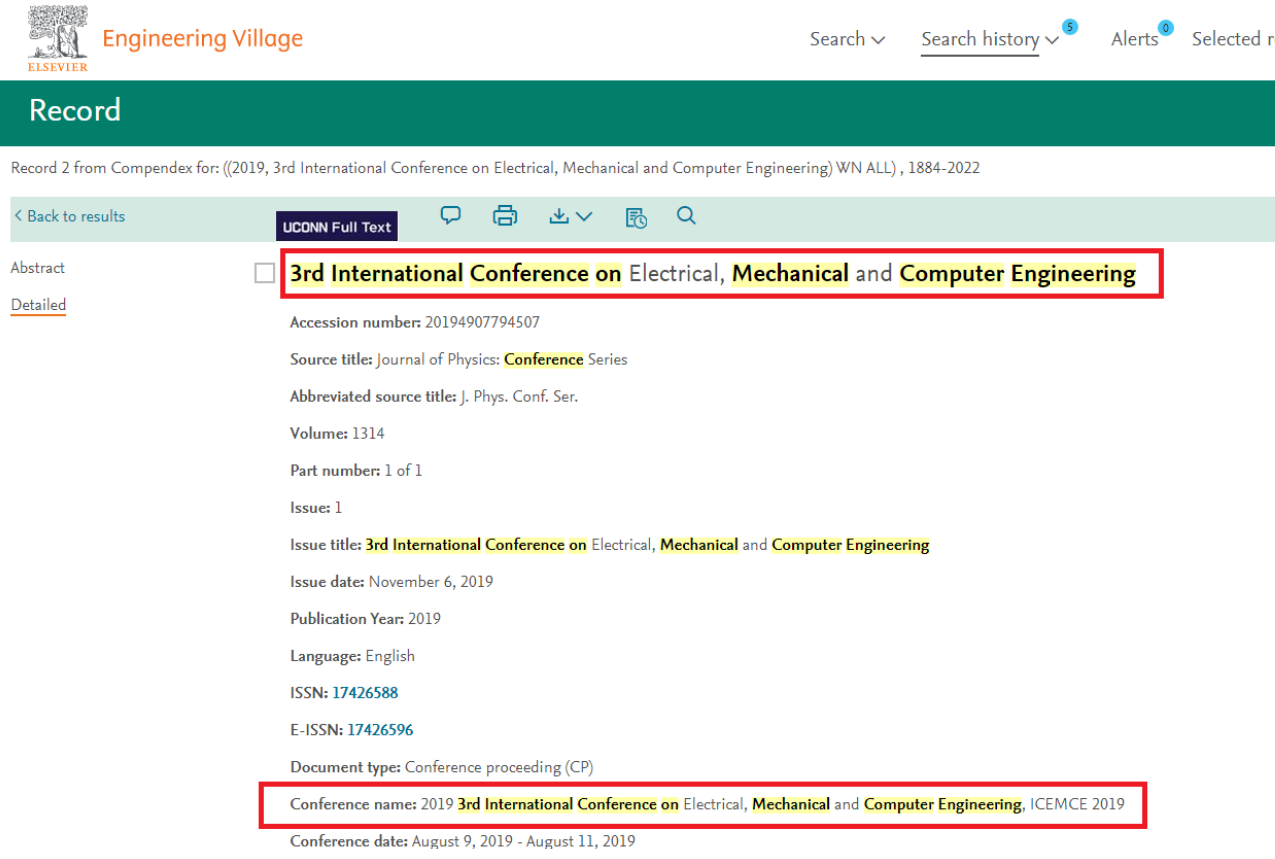Check the record selection checkbox

click(x=265, y=273)
